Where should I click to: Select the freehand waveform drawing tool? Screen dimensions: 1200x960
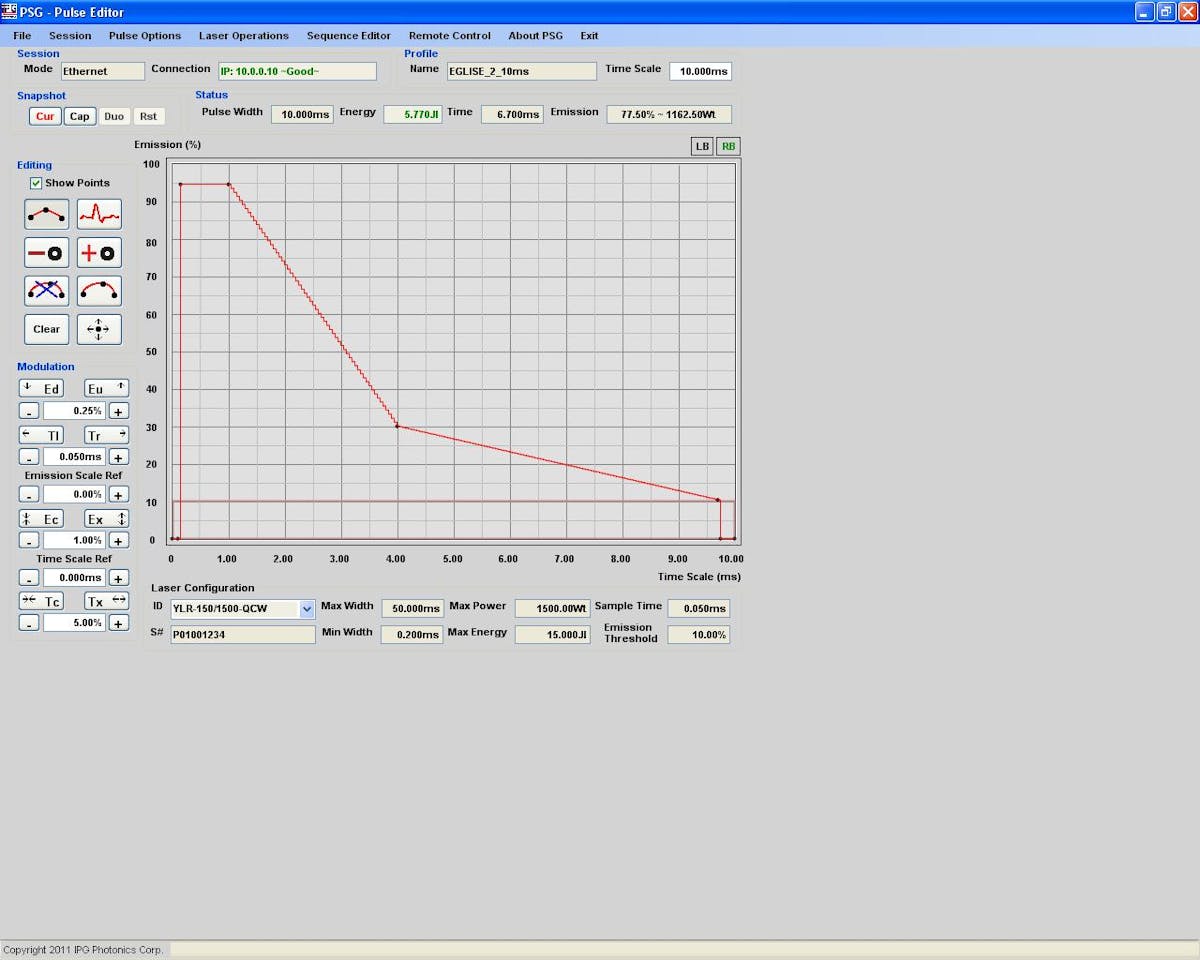pyautogui.click(x=99, y=214)
